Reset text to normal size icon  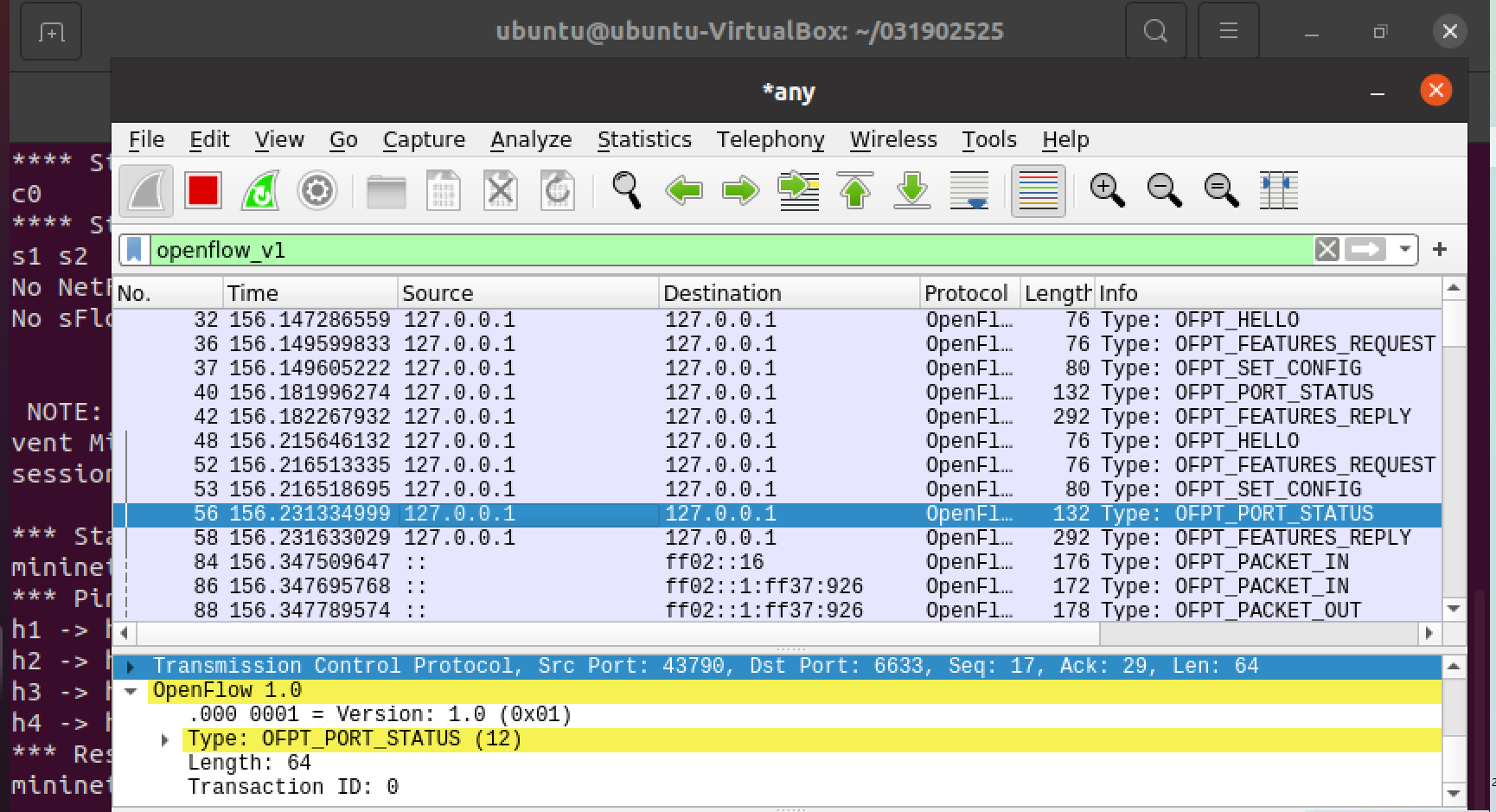click(x=1222, y=191)
